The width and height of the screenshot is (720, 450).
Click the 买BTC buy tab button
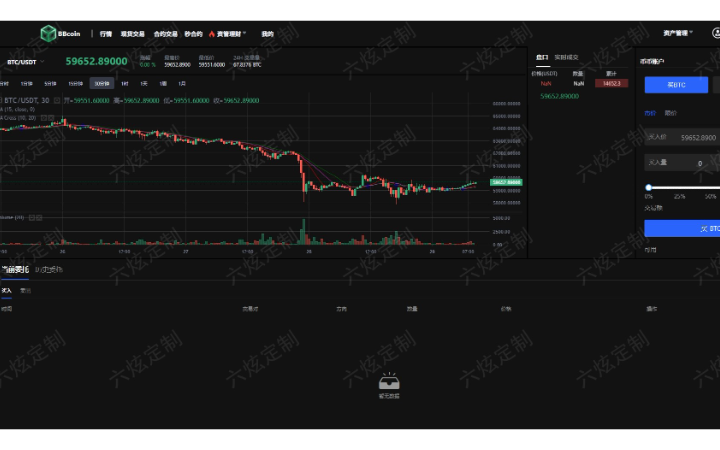676,85
